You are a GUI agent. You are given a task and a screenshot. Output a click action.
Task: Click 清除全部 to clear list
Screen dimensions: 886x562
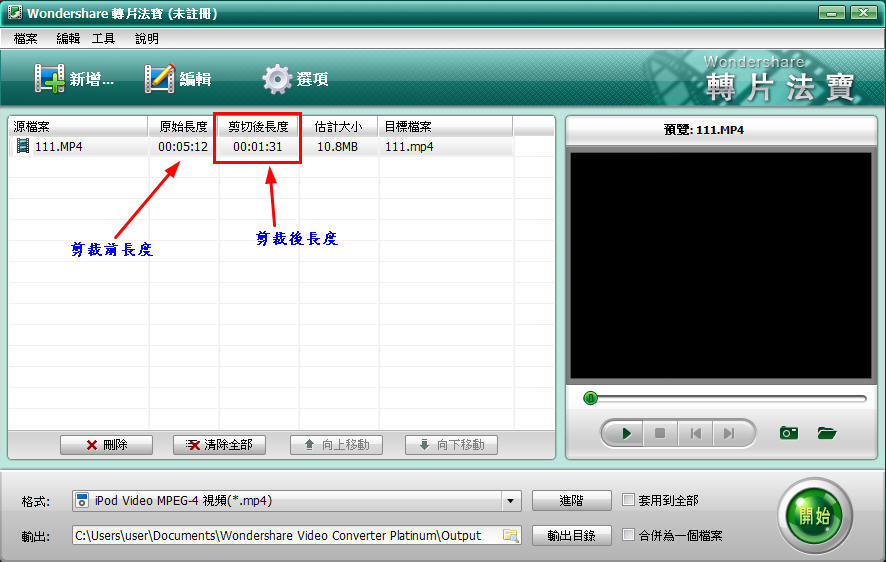tap(219, 445)
